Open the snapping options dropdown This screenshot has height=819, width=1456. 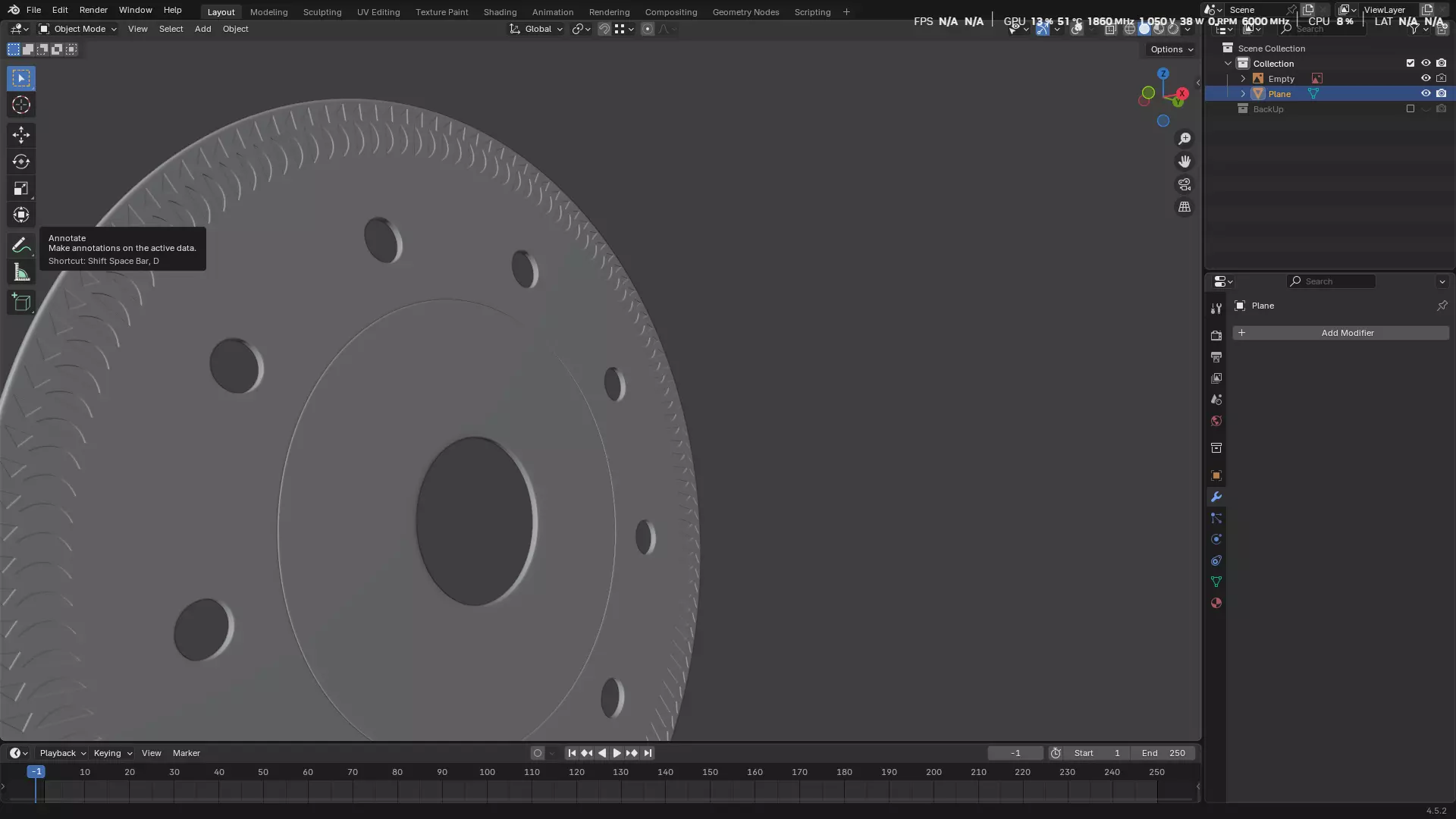624,29
